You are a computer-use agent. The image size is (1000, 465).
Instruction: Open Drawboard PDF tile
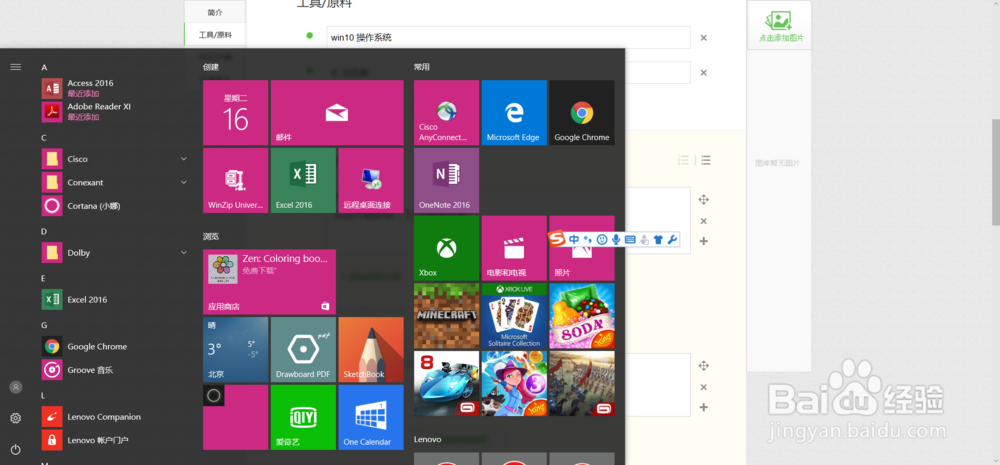click(303, 350)
